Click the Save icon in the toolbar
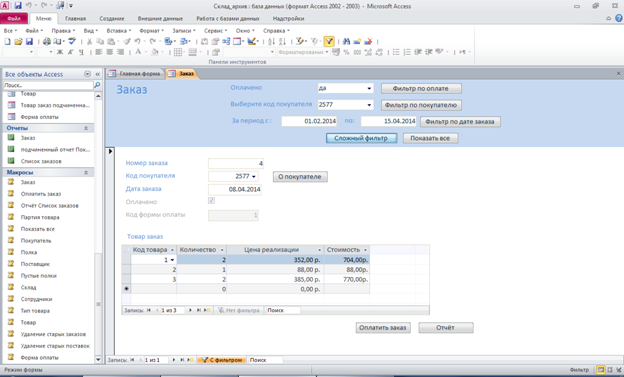Image resolution: width=624 pixels, height=377 pixels. click(x=29, y=41)
